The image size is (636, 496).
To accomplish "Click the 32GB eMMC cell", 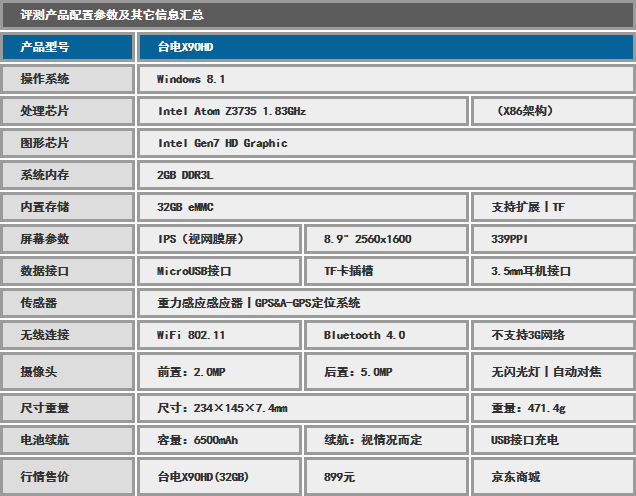I will pos(303,207).
